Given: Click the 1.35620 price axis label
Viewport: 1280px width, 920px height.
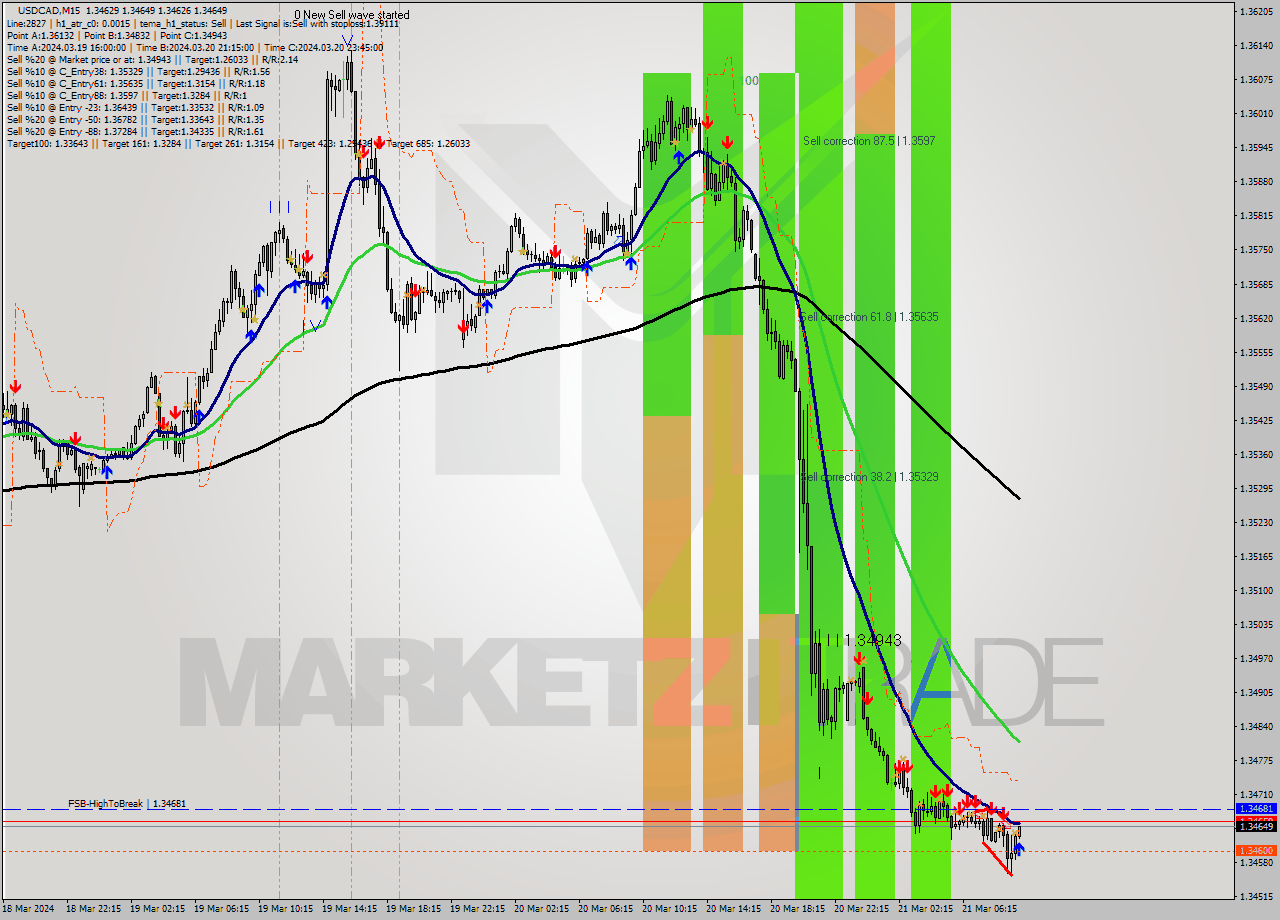Looking at the screenshot, I should (1255, 318).
